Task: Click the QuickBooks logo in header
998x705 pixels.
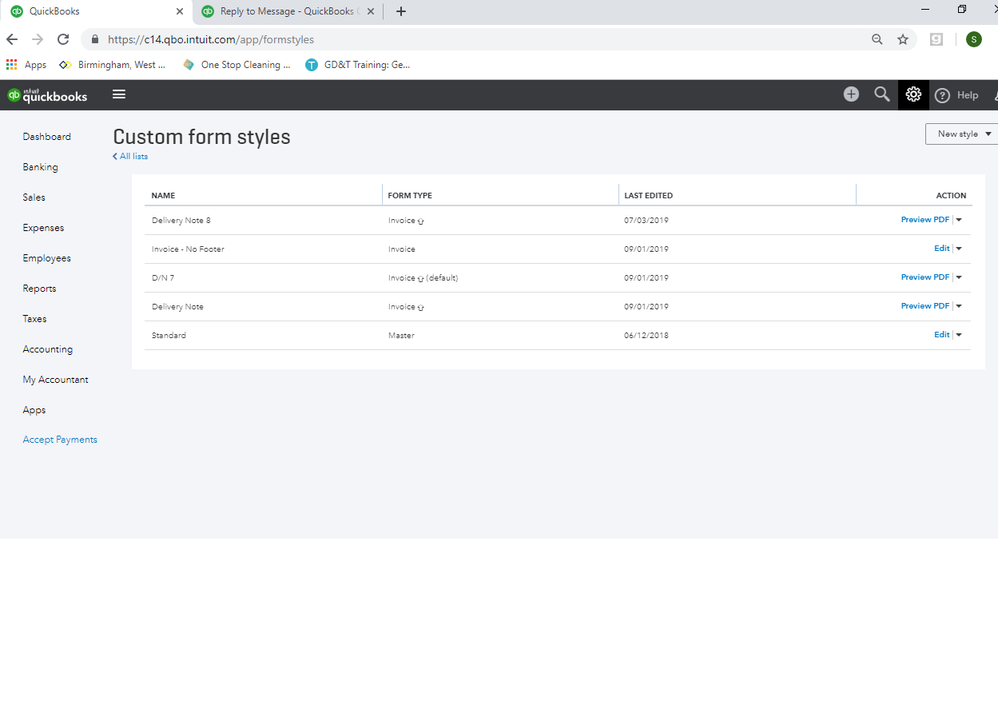Action: pos(47,95)
